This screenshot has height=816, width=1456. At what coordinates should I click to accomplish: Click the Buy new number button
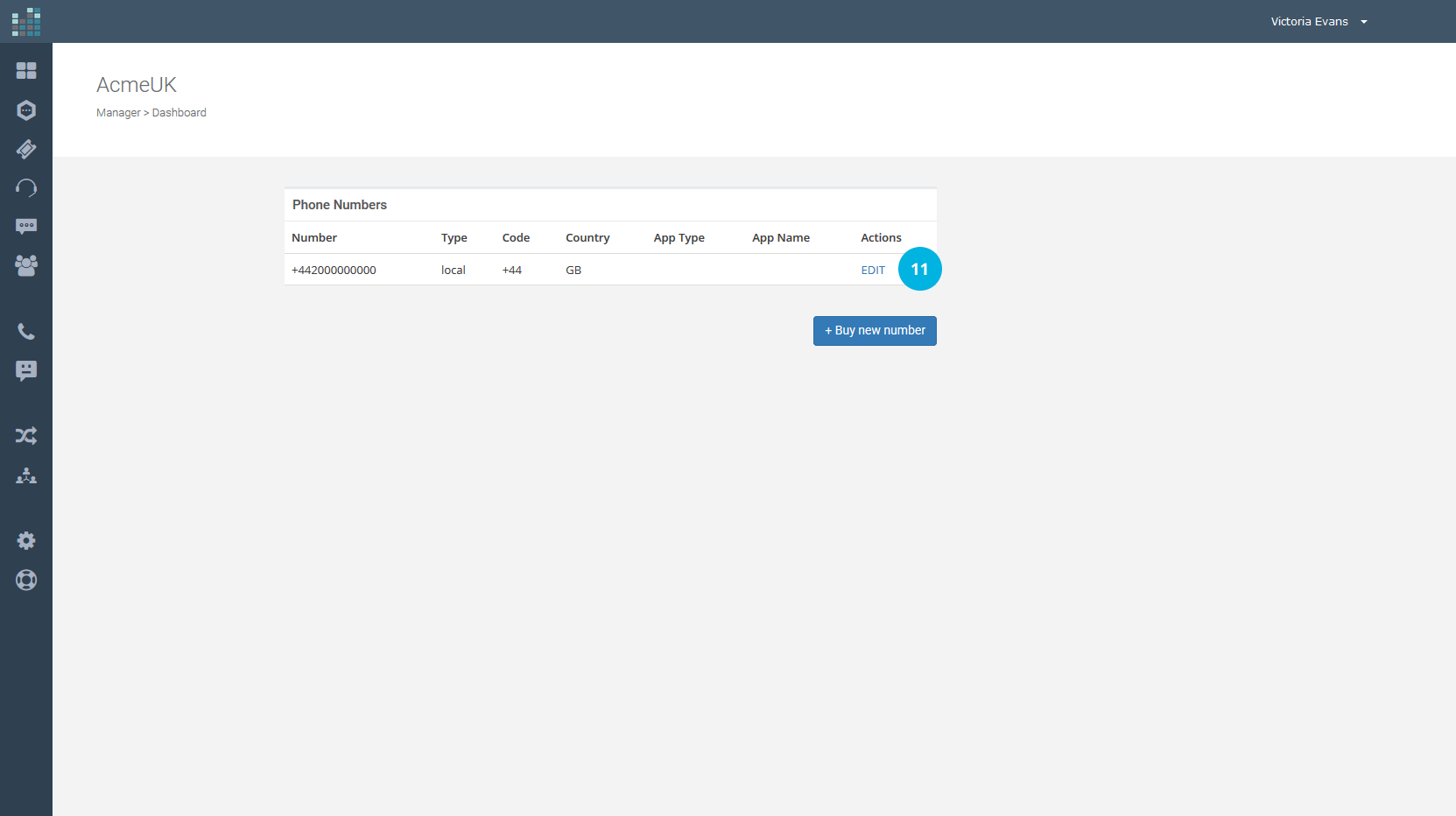875,331
